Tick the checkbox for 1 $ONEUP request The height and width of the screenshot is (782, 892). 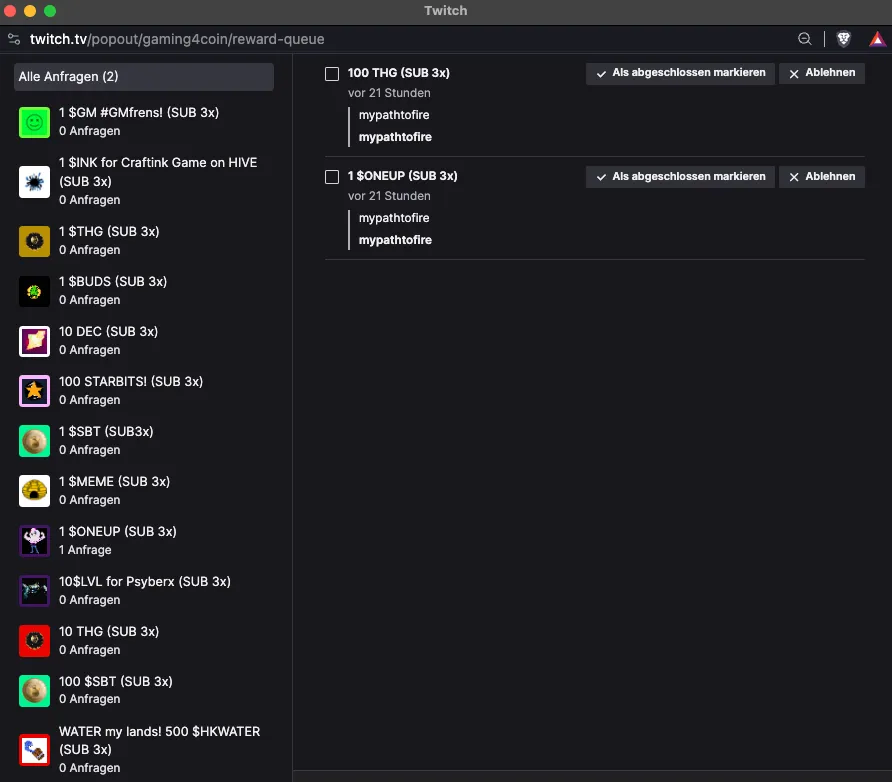[332, 177]
